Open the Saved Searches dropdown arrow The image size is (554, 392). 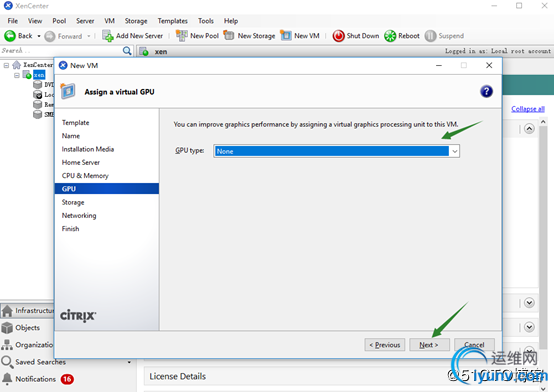(129, 362)
